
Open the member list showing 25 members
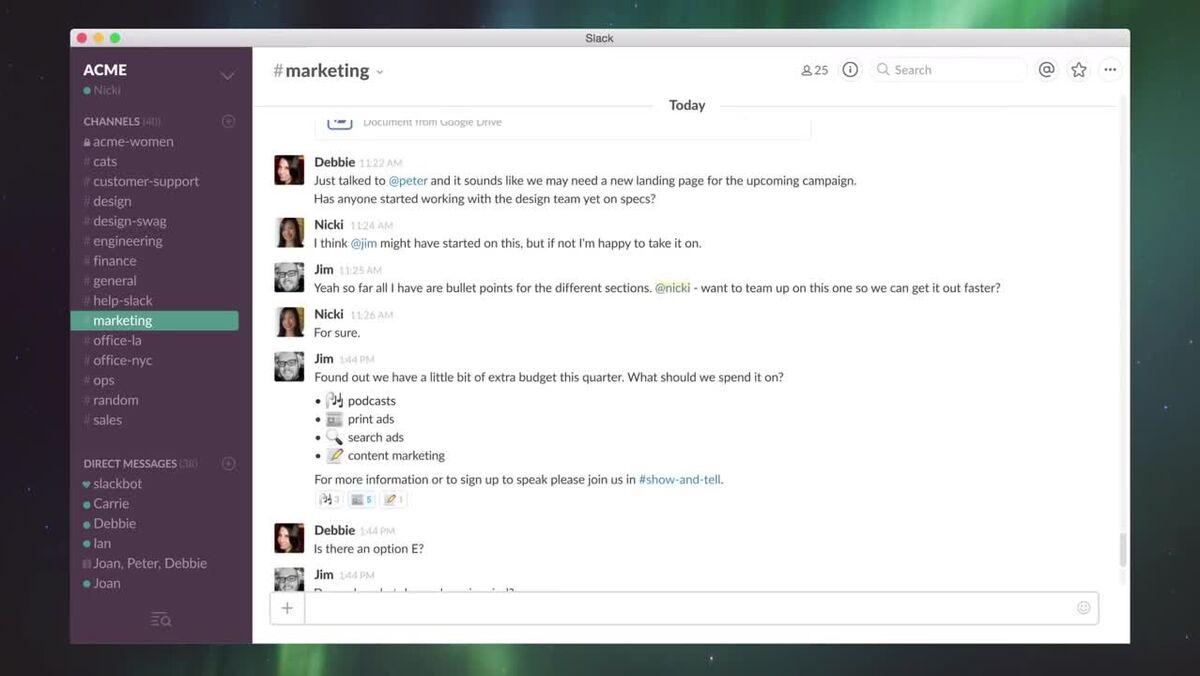point(815,70)
